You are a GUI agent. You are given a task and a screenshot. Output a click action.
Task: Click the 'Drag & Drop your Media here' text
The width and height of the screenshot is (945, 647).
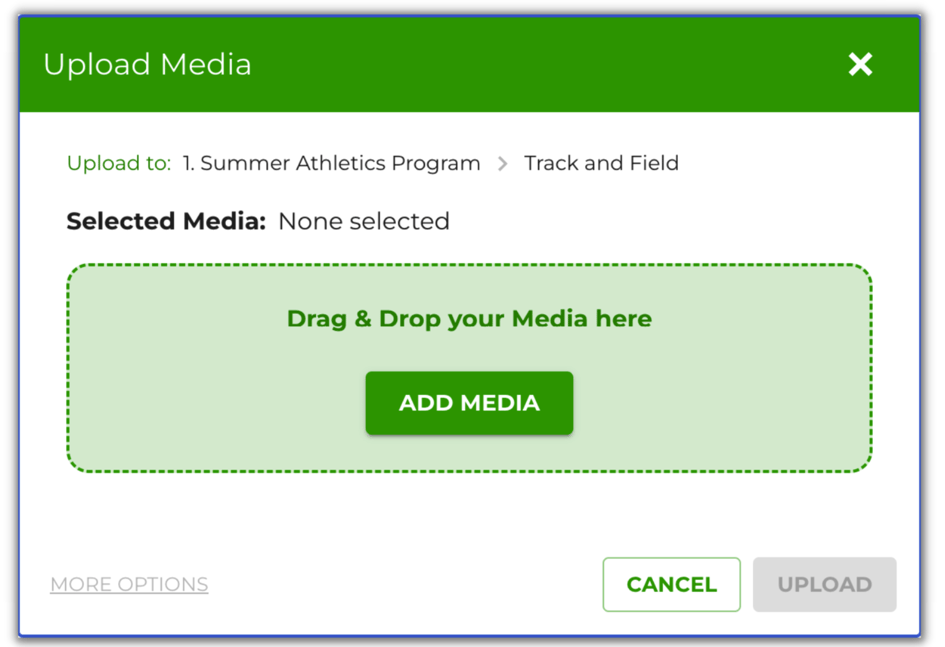[469, 318]
